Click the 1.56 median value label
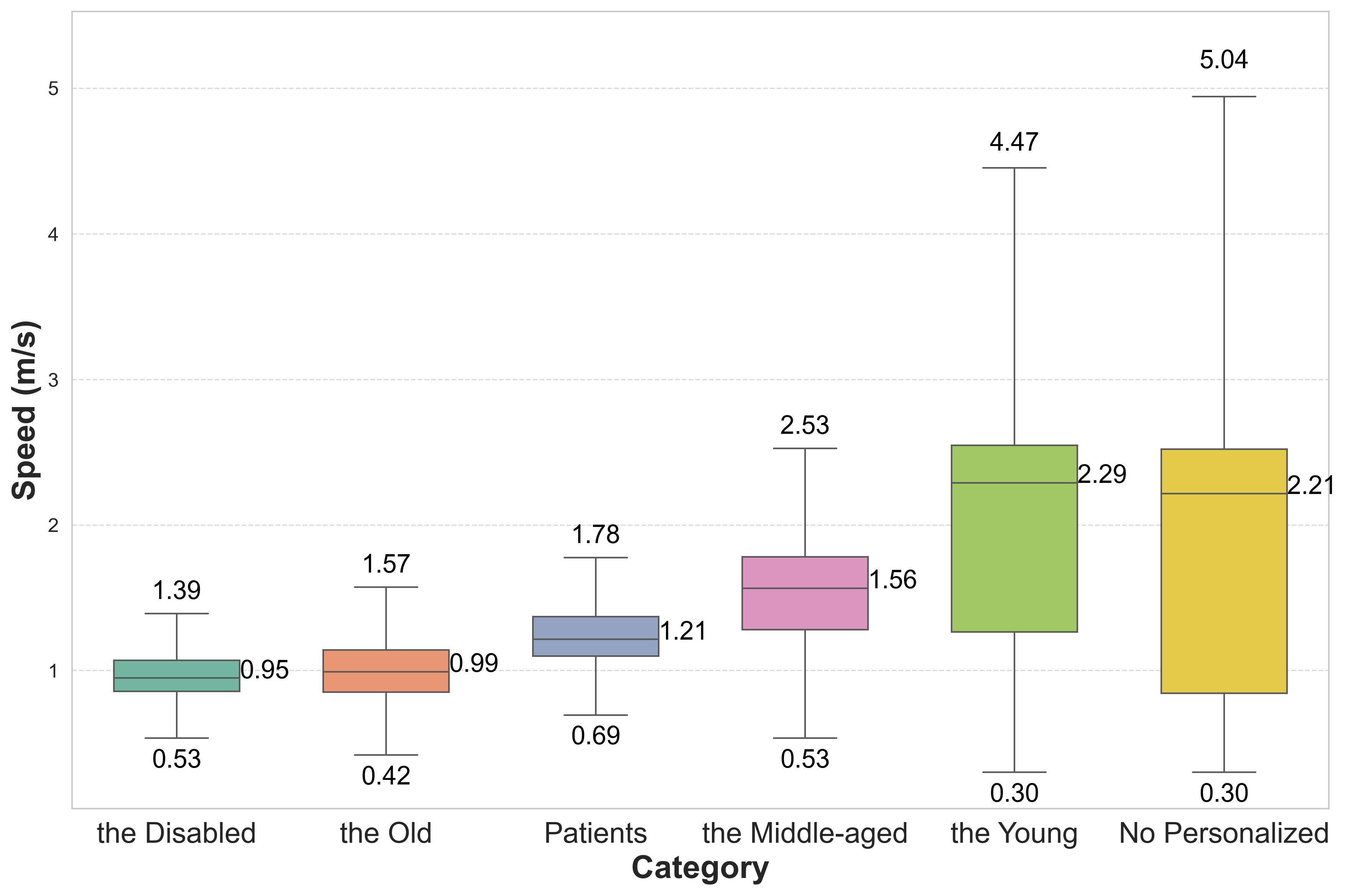1348x896 pixels. click(x=893, y=580)
